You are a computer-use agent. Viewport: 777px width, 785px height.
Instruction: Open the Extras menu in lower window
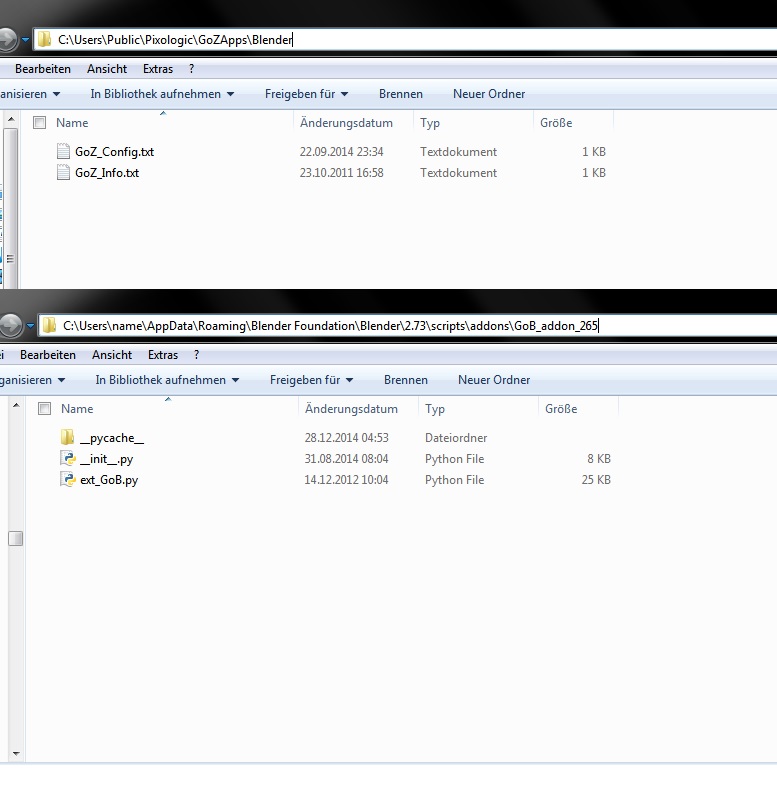[163, 355]
